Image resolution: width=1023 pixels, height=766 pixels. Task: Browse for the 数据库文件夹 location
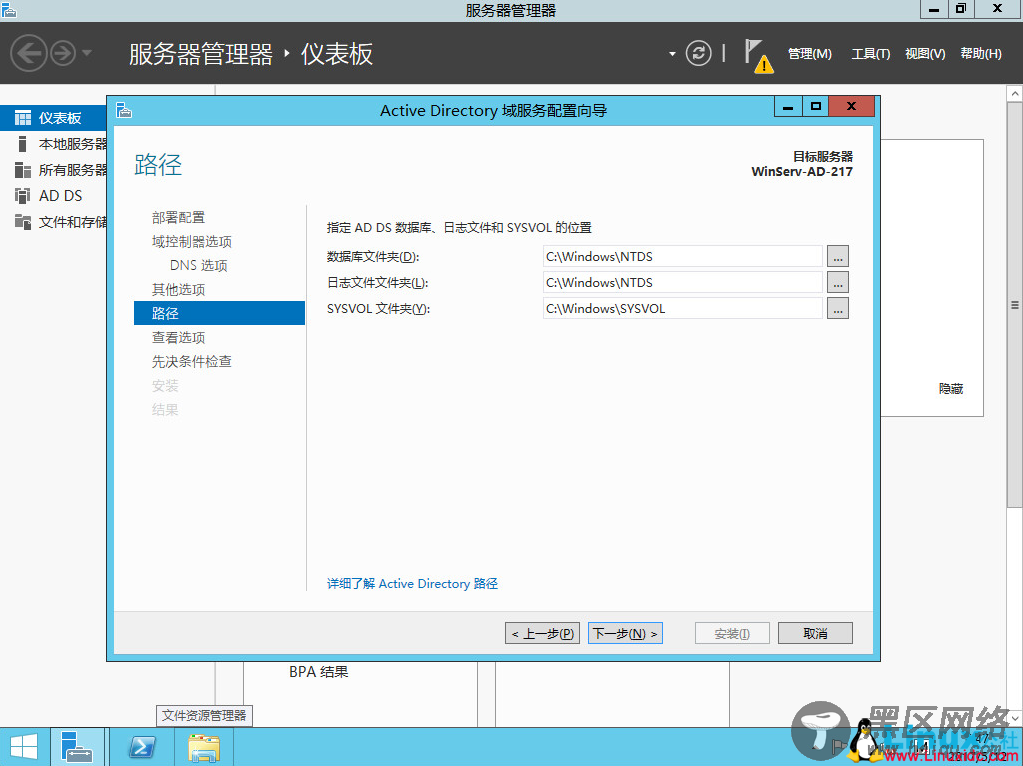tap(838, 256)
